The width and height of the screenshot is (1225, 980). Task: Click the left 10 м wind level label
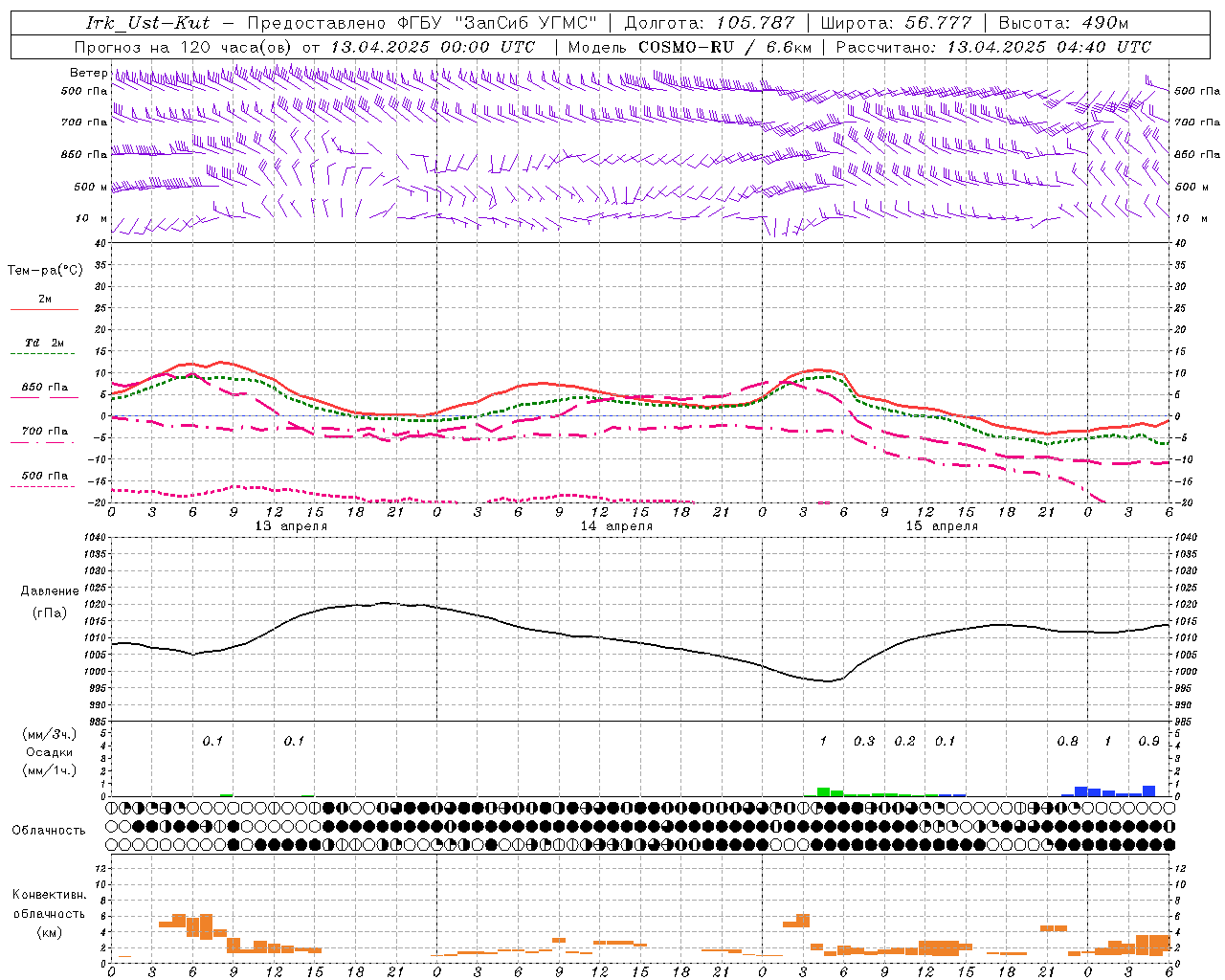[x=92, y=218]
